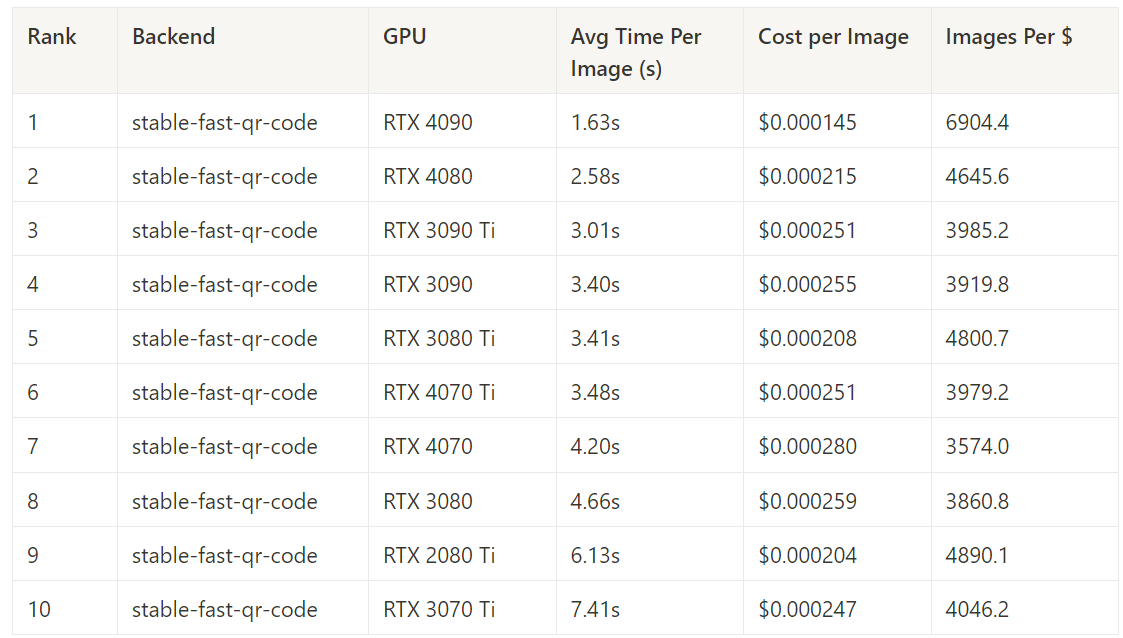Click the 4890.1 images per dollar value
Viewport: 1123px width, 638px height.
pos(977,555)
